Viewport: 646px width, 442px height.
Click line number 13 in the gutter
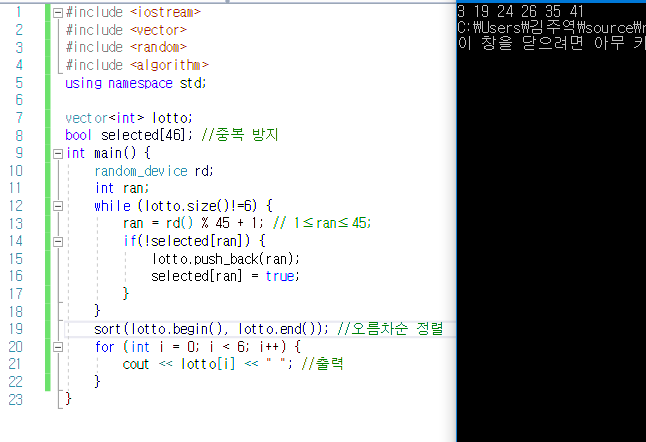(16, 223)
